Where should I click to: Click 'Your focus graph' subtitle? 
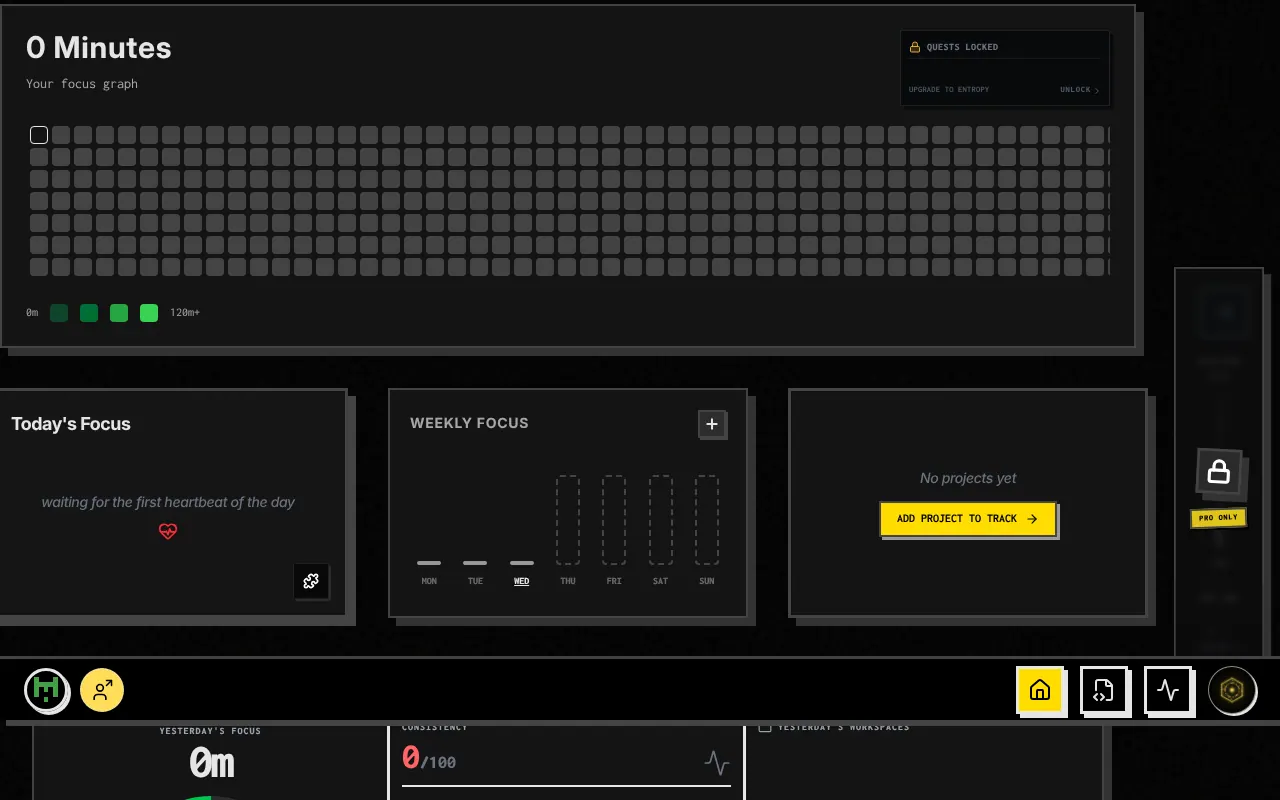coord(82,84)
